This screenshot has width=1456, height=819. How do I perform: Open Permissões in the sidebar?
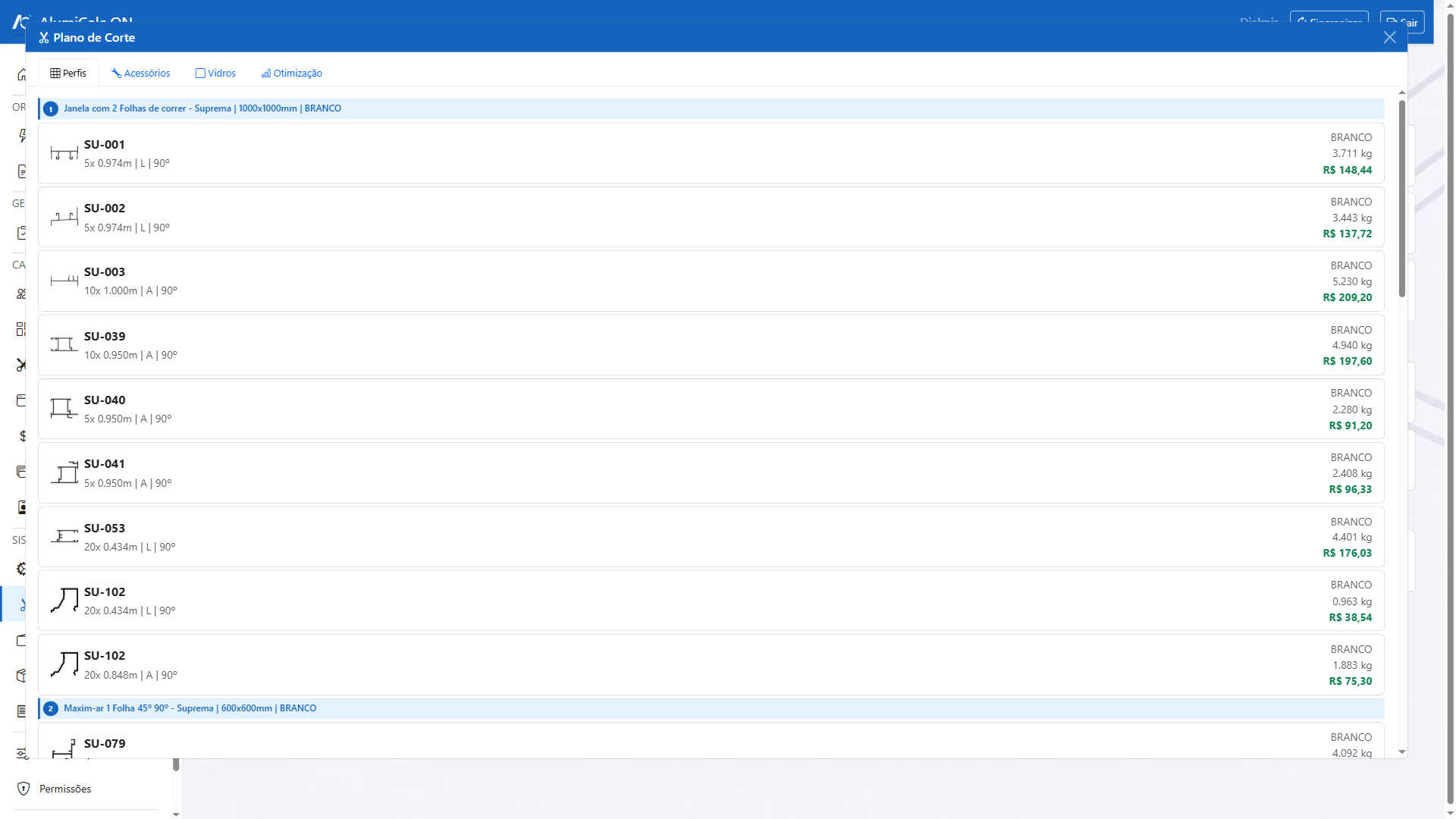pos(65,789)
